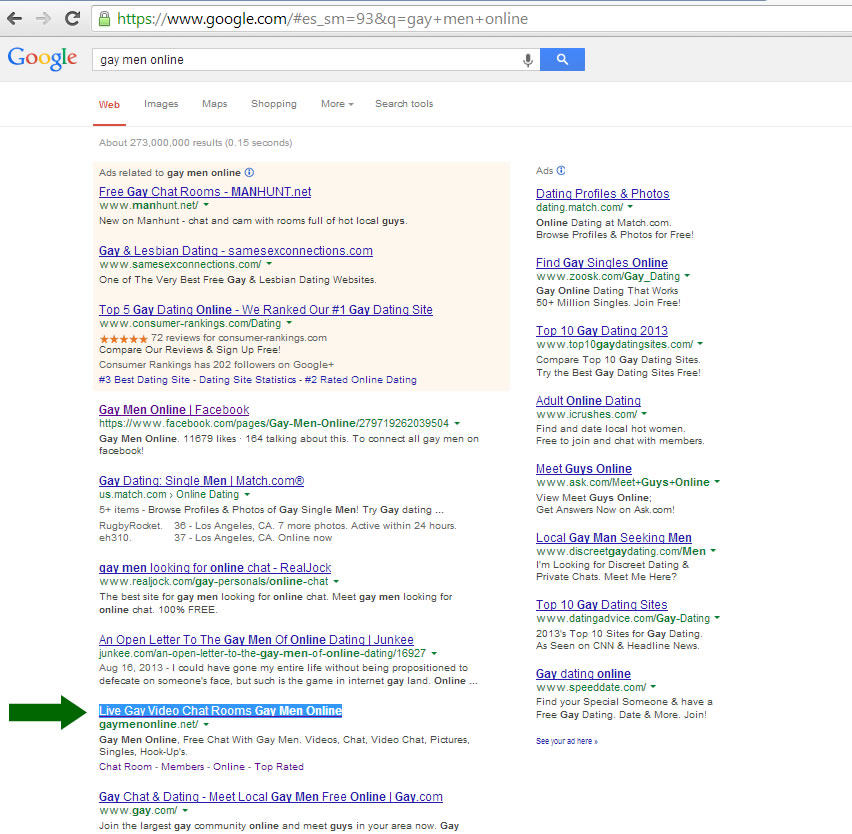Screen dimensions: 852x834
Task: Click the browser forward arrow
Action: tap(42, 17)
